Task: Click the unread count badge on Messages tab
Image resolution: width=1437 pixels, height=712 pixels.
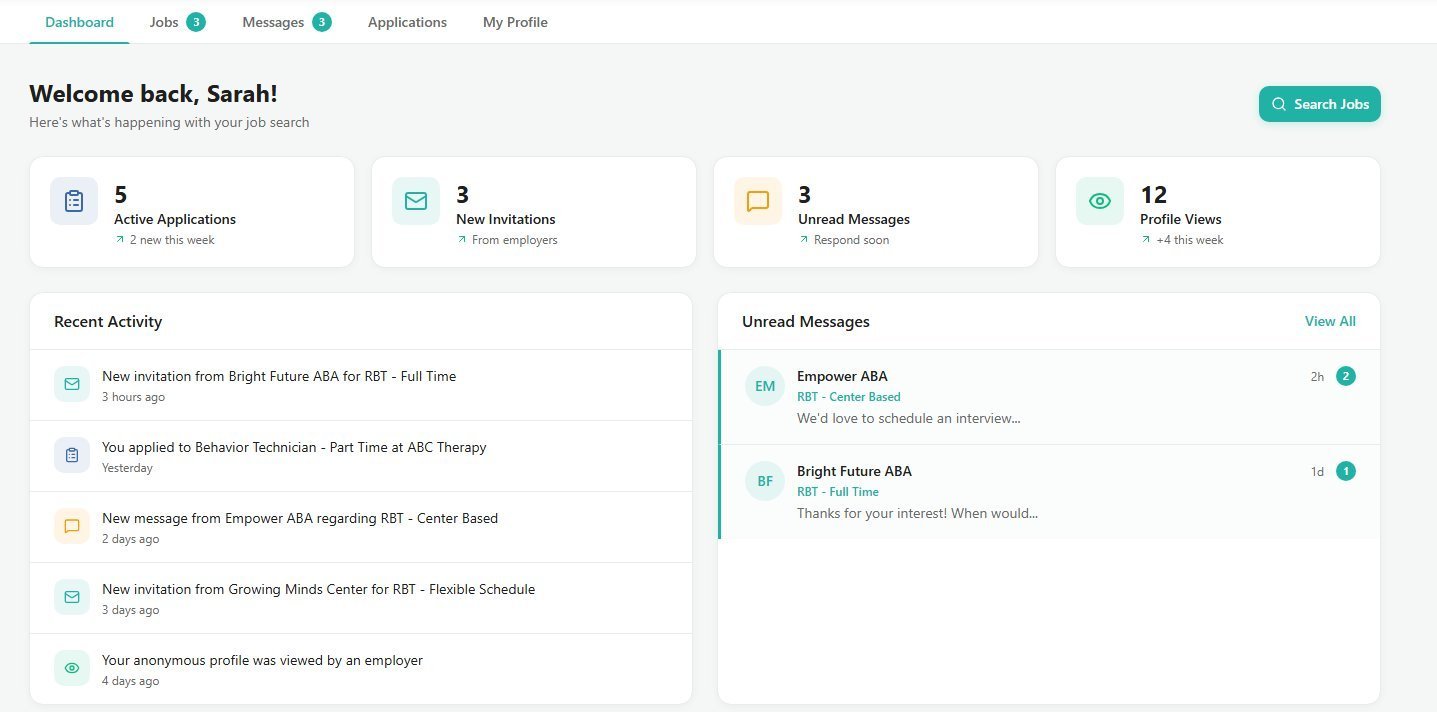Action: tap(321, 20)
